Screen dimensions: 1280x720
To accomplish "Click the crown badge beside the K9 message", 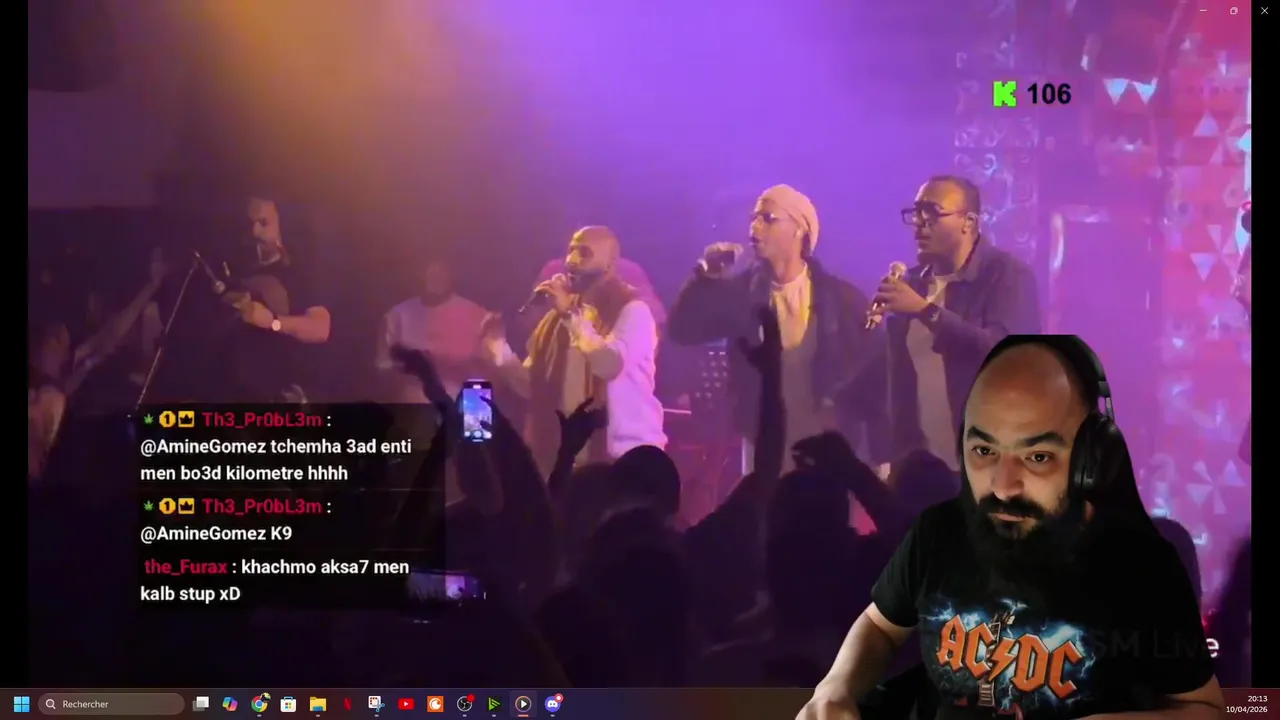I will point(186,506).
